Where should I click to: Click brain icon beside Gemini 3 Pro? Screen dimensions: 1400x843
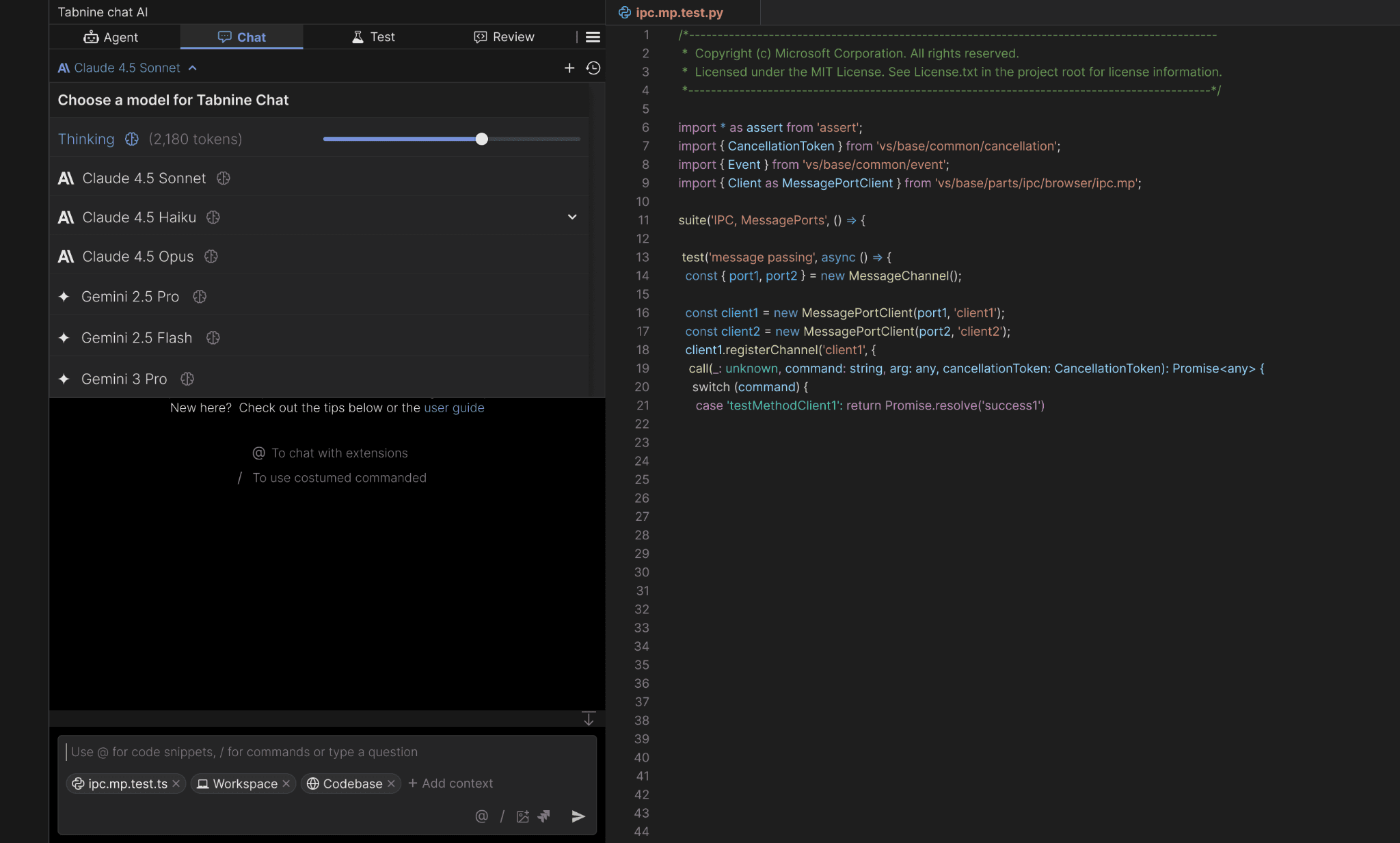[x=187, y=378]
